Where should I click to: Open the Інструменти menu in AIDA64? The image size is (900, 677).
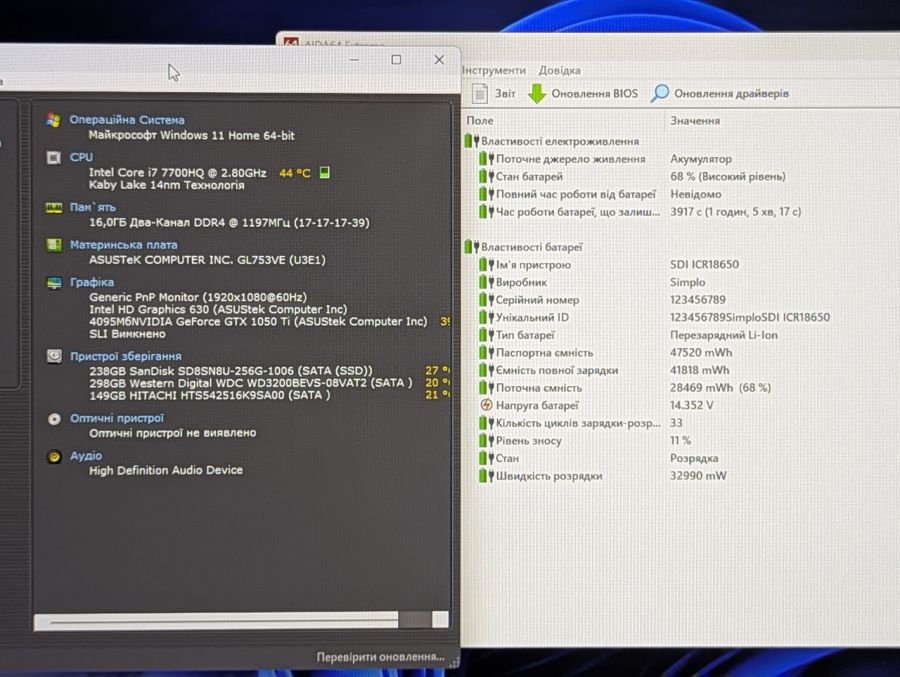click(x=494, y=70)
